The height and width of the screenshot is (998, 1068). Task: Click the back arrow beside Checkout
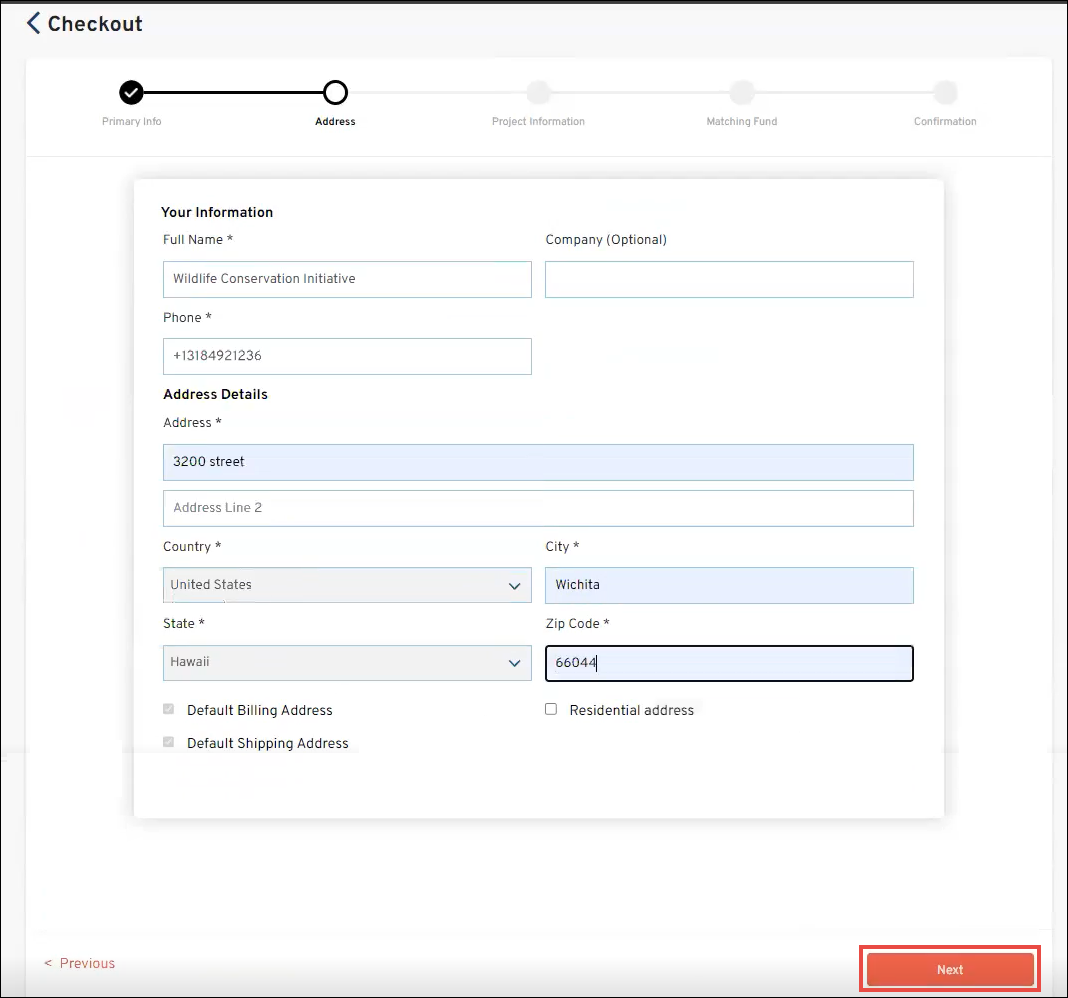click(x=34, y=24)
